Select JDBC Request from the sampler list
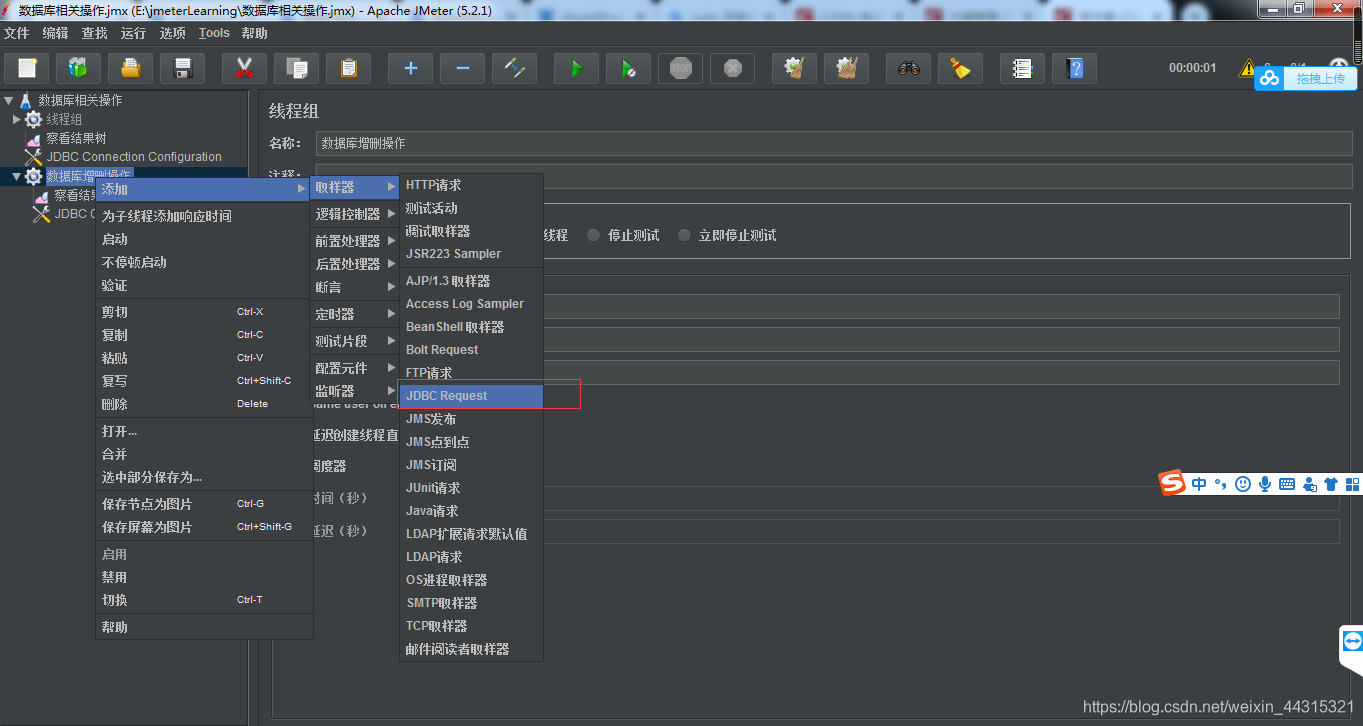This screenshot has width=1363, height=726. 471,396
